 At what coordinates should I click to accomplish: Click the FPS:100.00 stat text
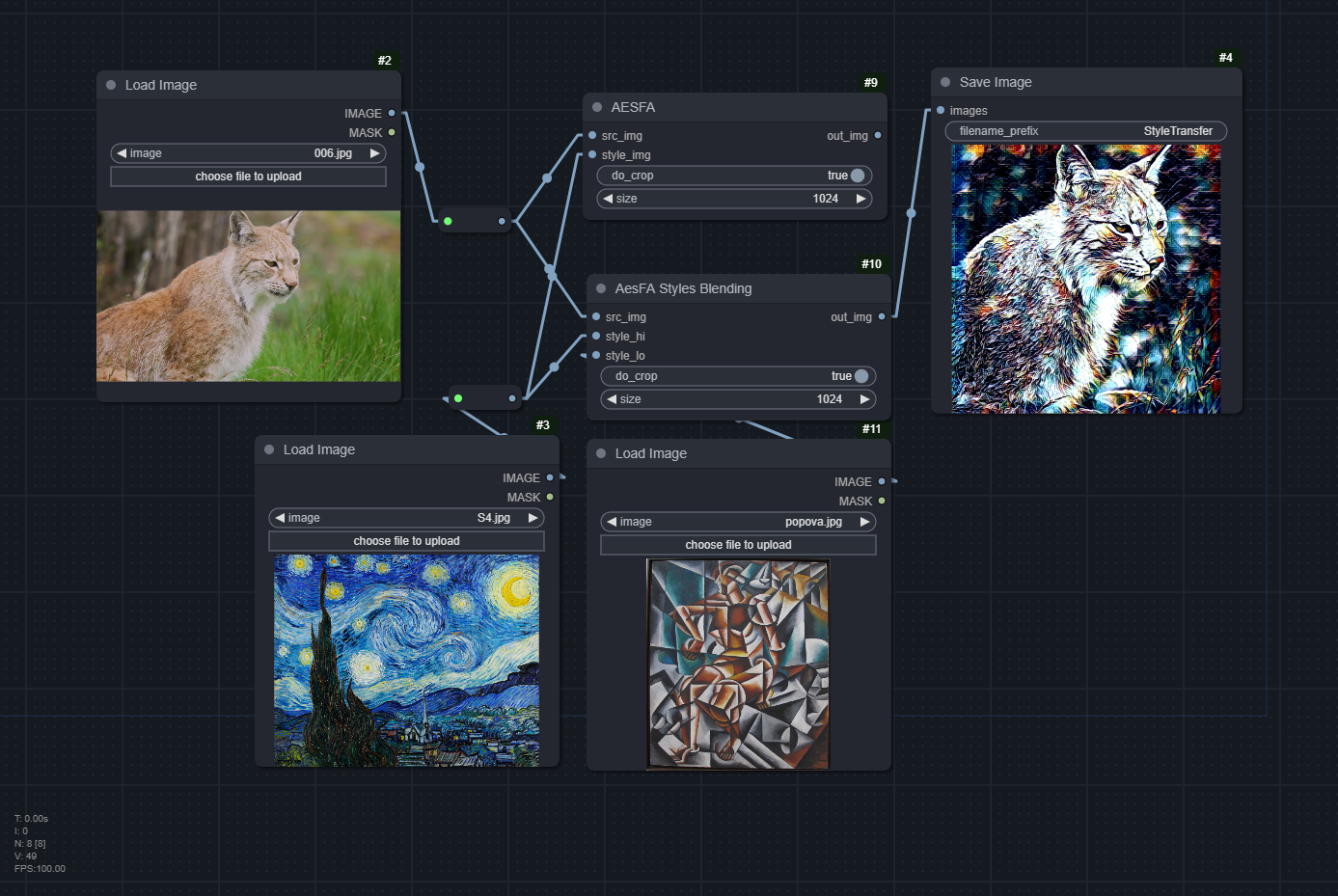coord(40,869)
